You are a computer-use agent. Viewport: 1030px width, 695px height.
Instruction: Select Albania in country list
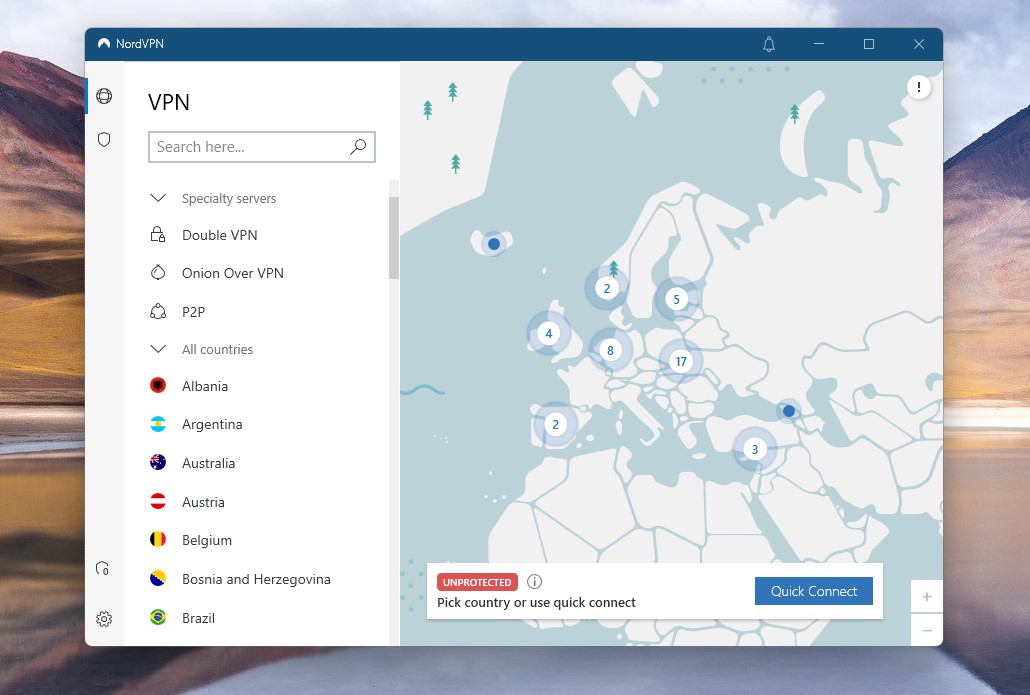205,386
